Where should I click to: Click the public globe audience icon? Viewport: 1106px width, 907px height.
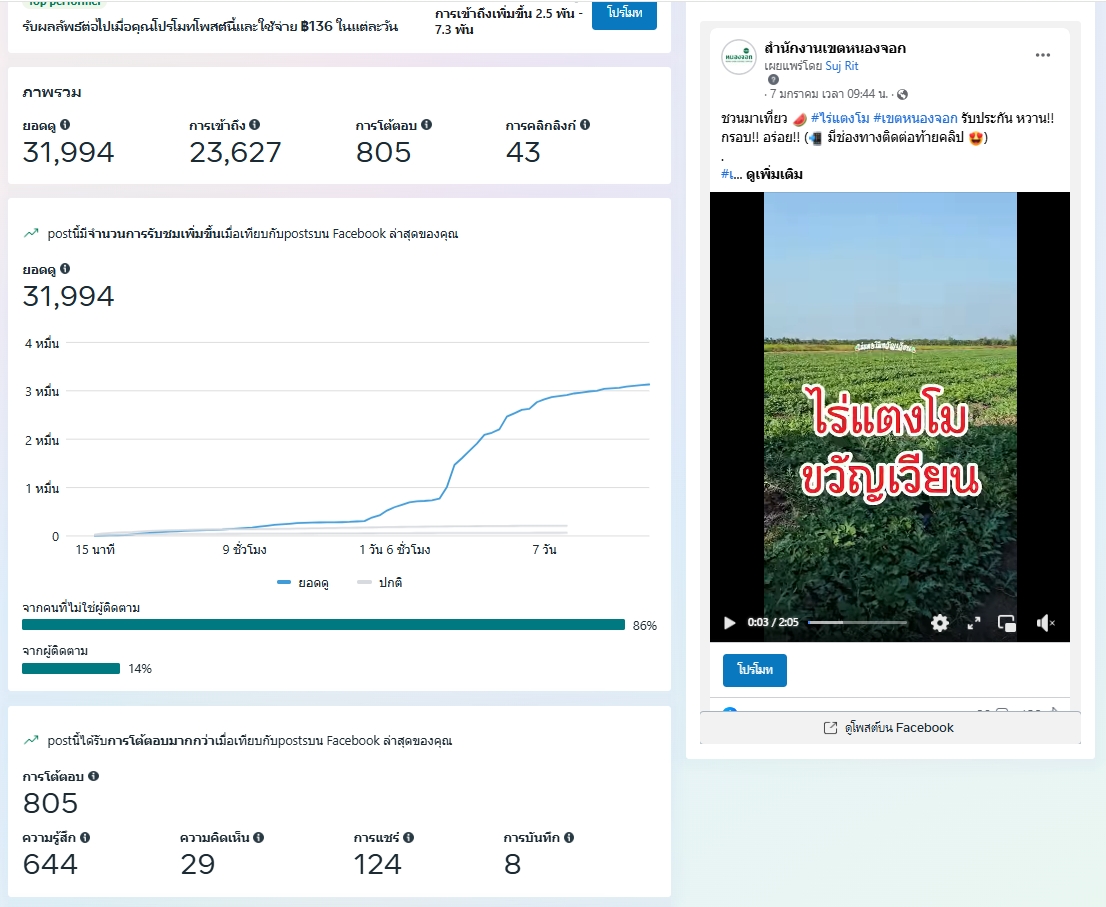[902, 95]
